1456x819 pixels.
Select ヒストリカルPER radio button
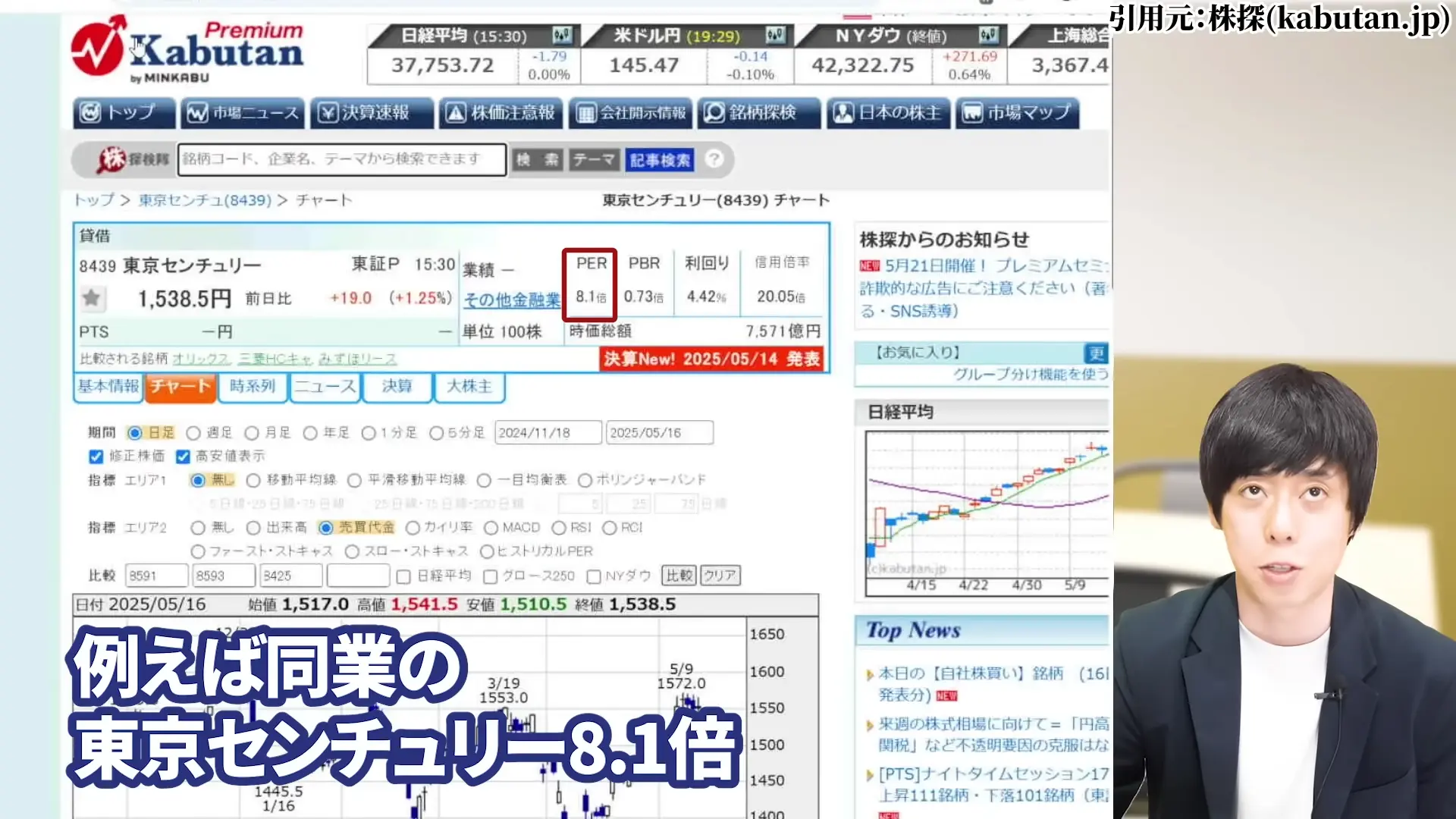coord(487,551)
